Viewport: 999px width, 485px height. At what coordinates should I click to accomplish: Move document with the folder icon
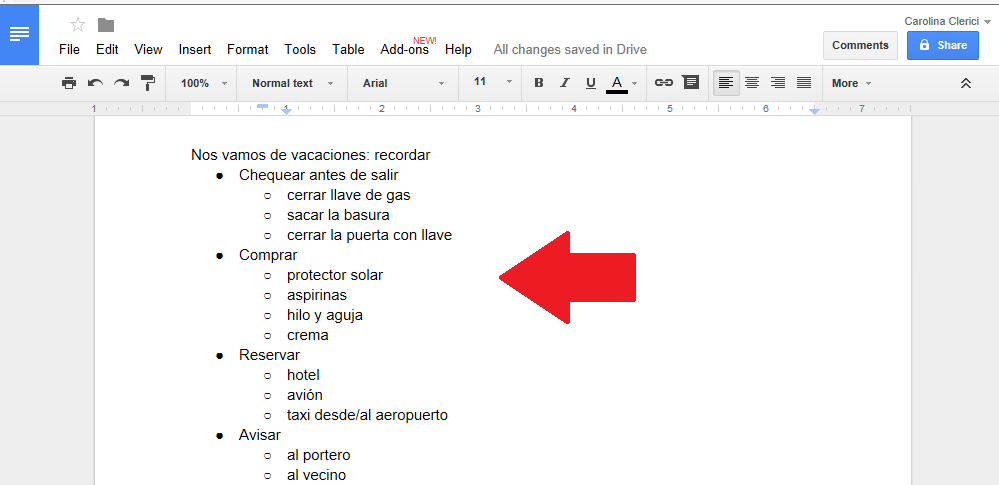pos(106,25)
